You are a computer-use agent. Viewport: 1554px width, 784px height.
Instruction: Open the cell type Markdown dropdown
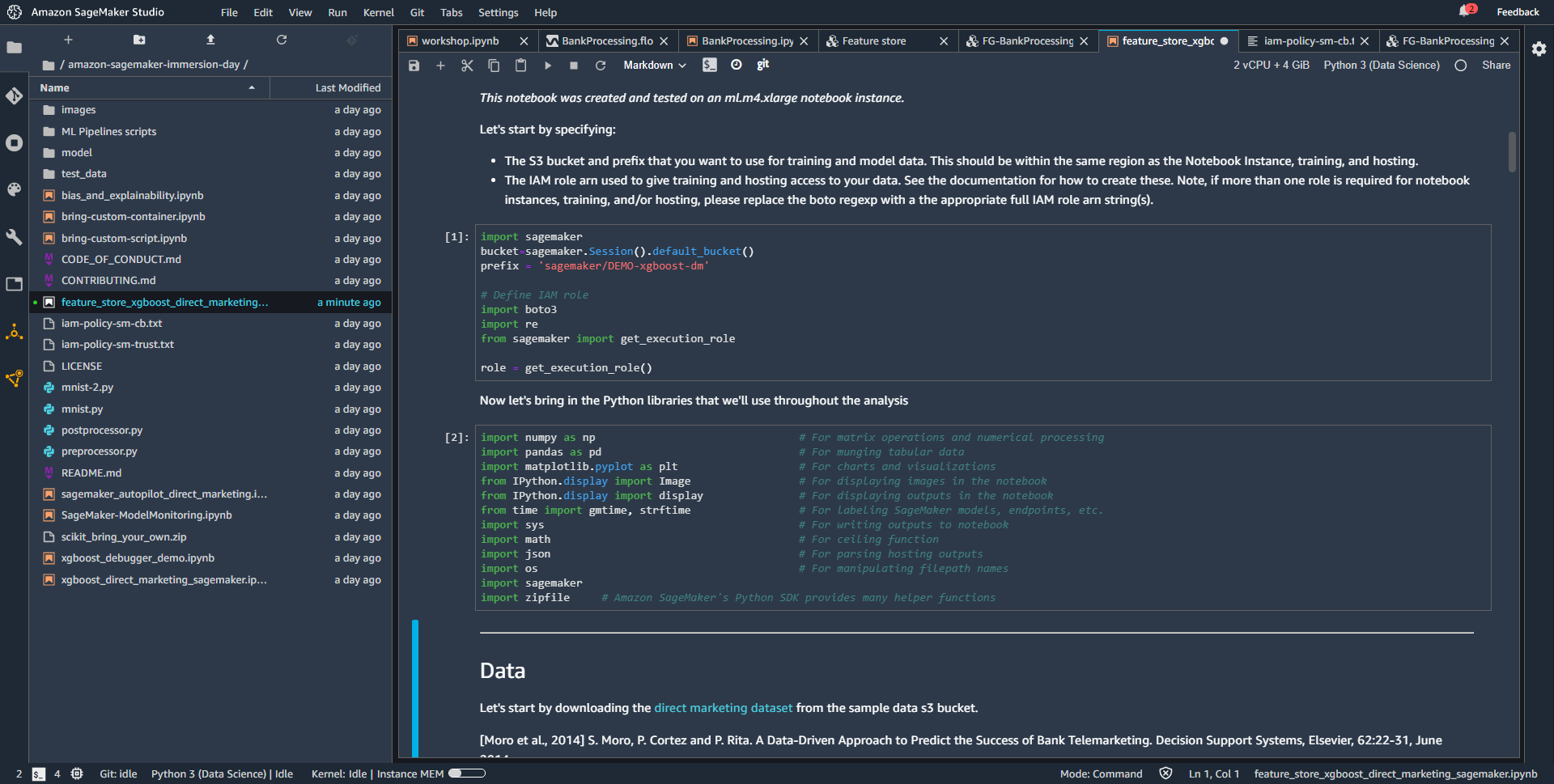[x=654, y=66]
